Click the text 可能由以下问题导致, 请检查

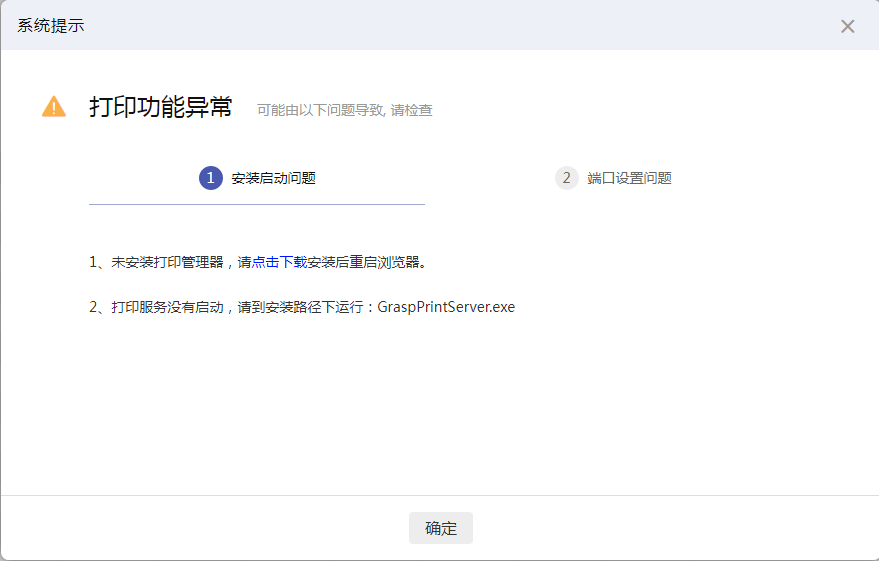tap(345, 110)
